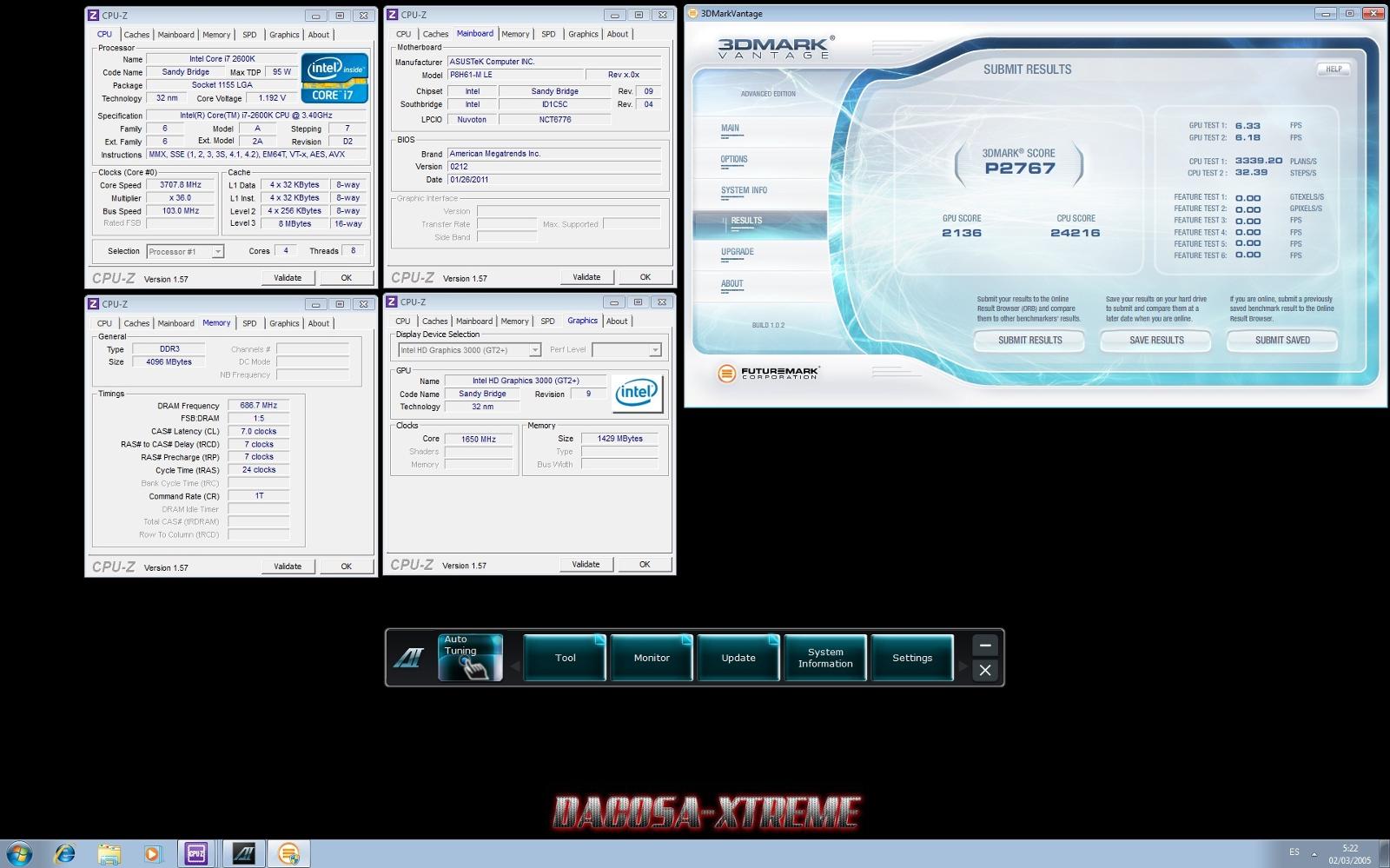Open SPD tab in Mainboard CPU-Z window
The width and height of the screenshot is (1390, 868).
click(548, 34)
